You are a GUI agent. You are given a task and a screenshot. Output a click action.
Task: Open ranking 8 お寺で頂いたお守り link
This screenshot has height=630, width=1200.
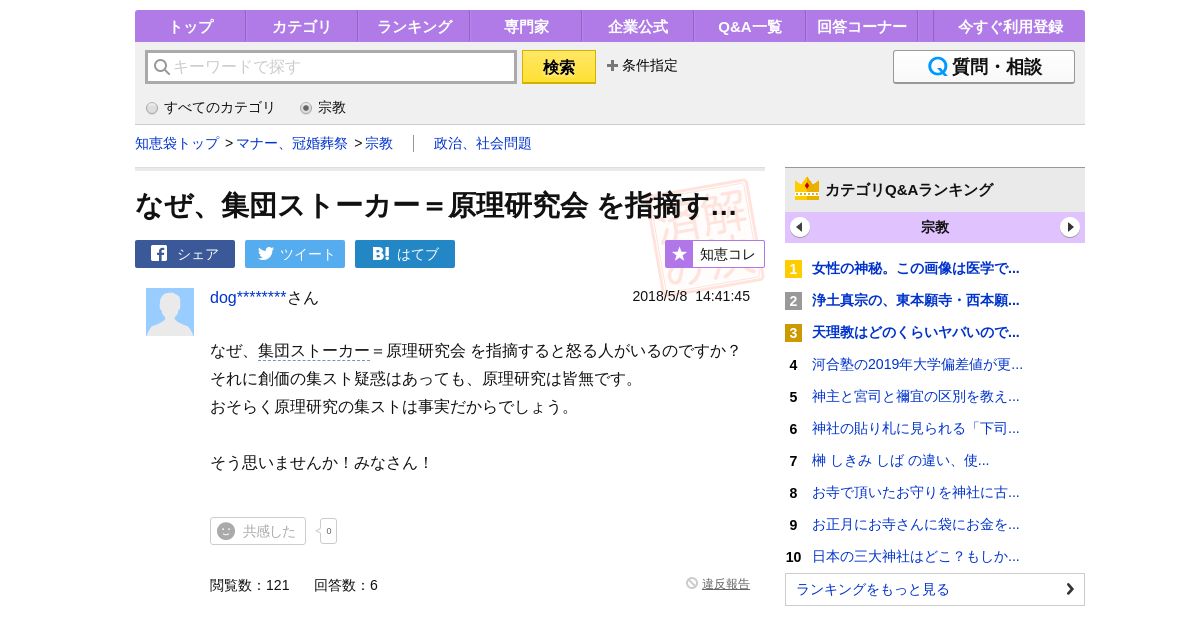pyautogui.click(x=916, y=492)
